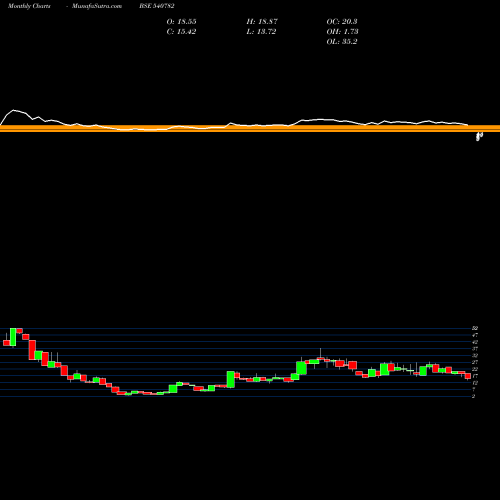Click the 12 price axis label
500x500 pixels.
(x=475, y=382)
